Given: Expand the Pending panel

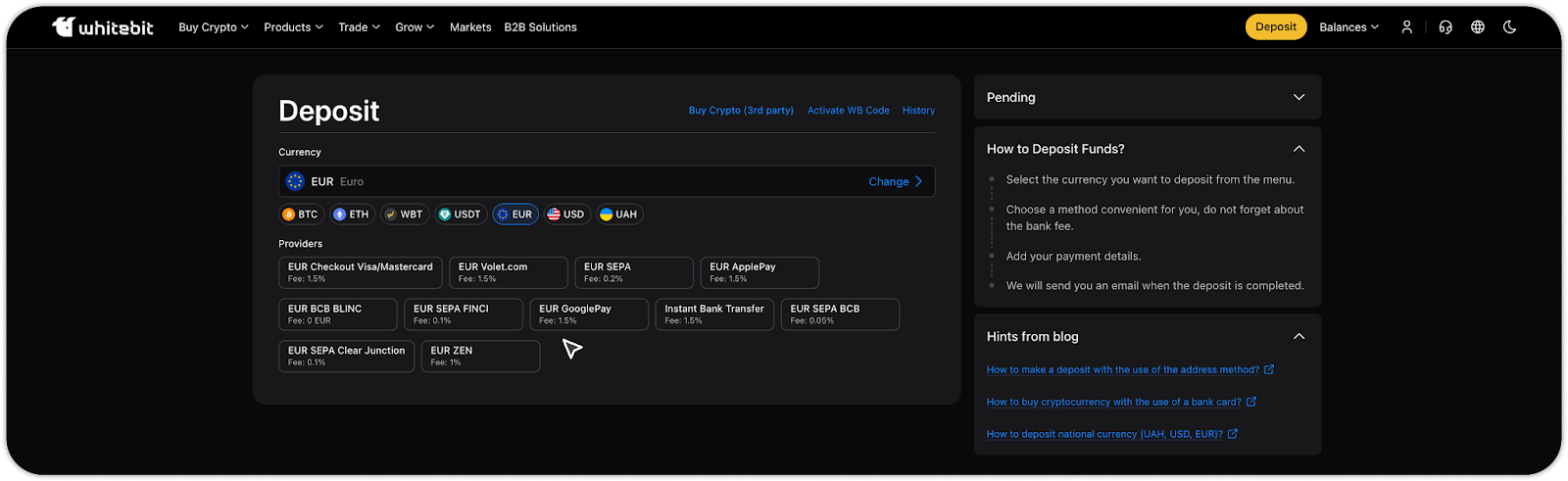Looking at the screenshot, I should [x=1298, y=98].
